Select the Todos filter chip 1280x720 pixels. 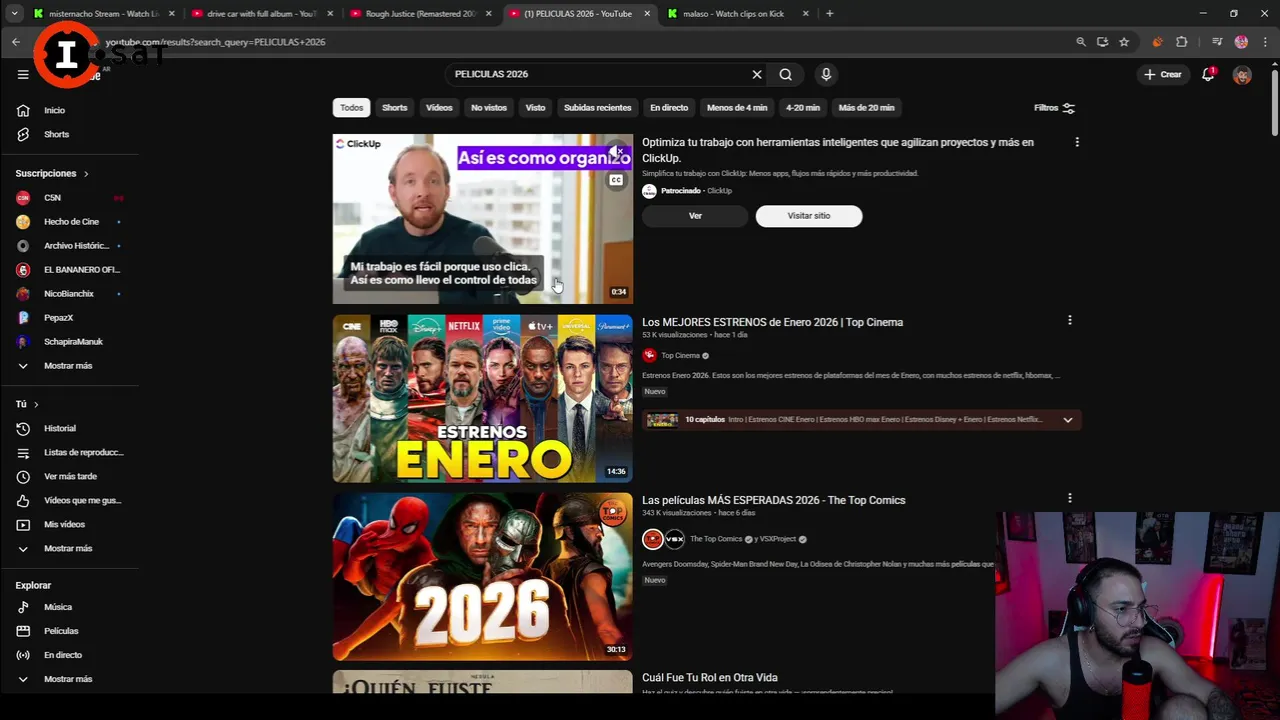[352, 107]
